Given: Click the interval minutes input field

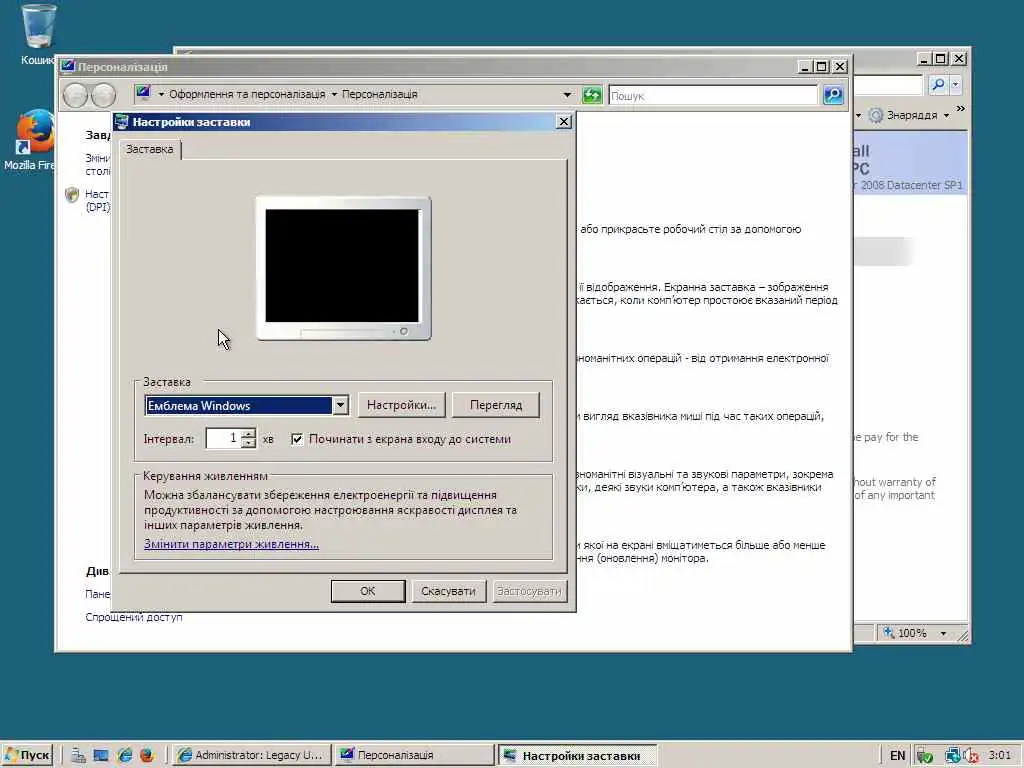Looking at the screenshot, I should click(x=224, y=438).
